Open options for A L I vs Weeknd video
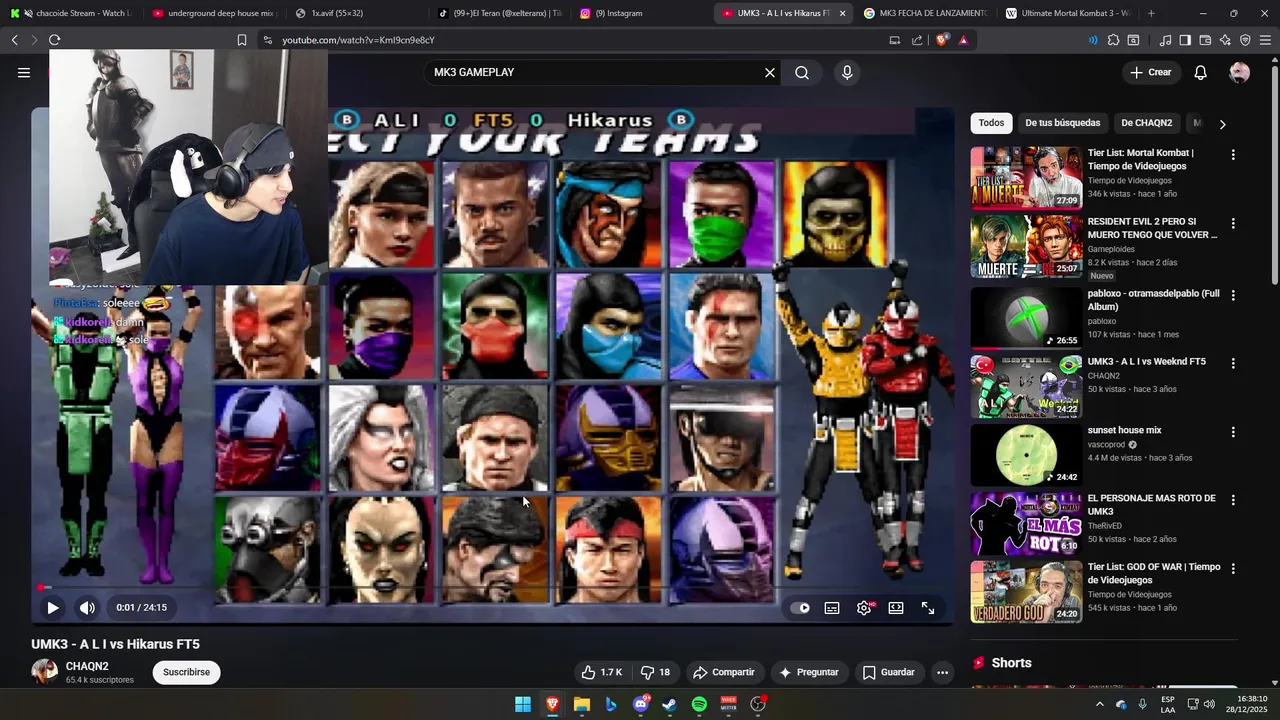The image size is (1280, 720). tap(1233, 363)
